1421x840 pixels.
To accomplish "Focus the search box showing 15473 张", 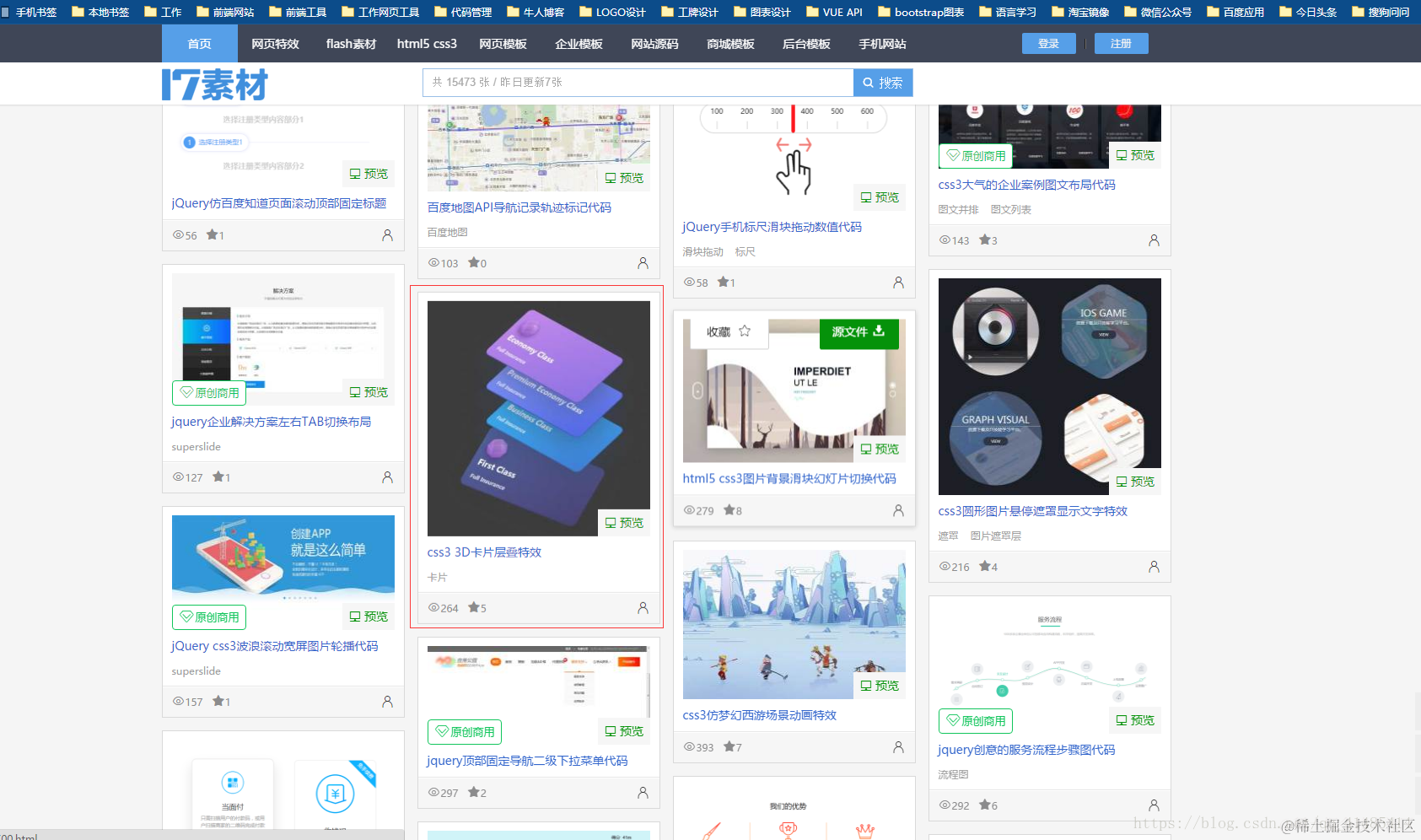I will pos(638,83).
